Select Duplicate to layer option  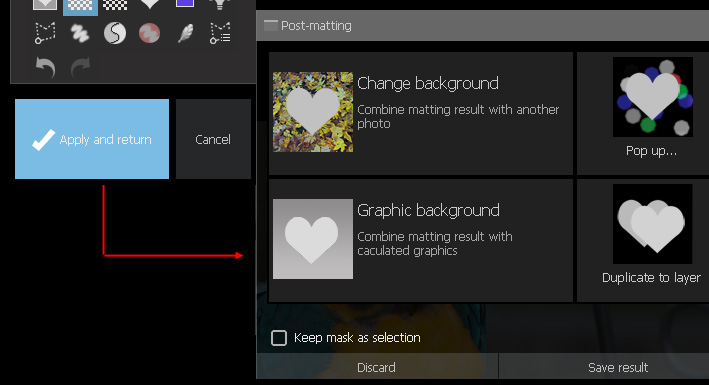click(x=652, y=240)
